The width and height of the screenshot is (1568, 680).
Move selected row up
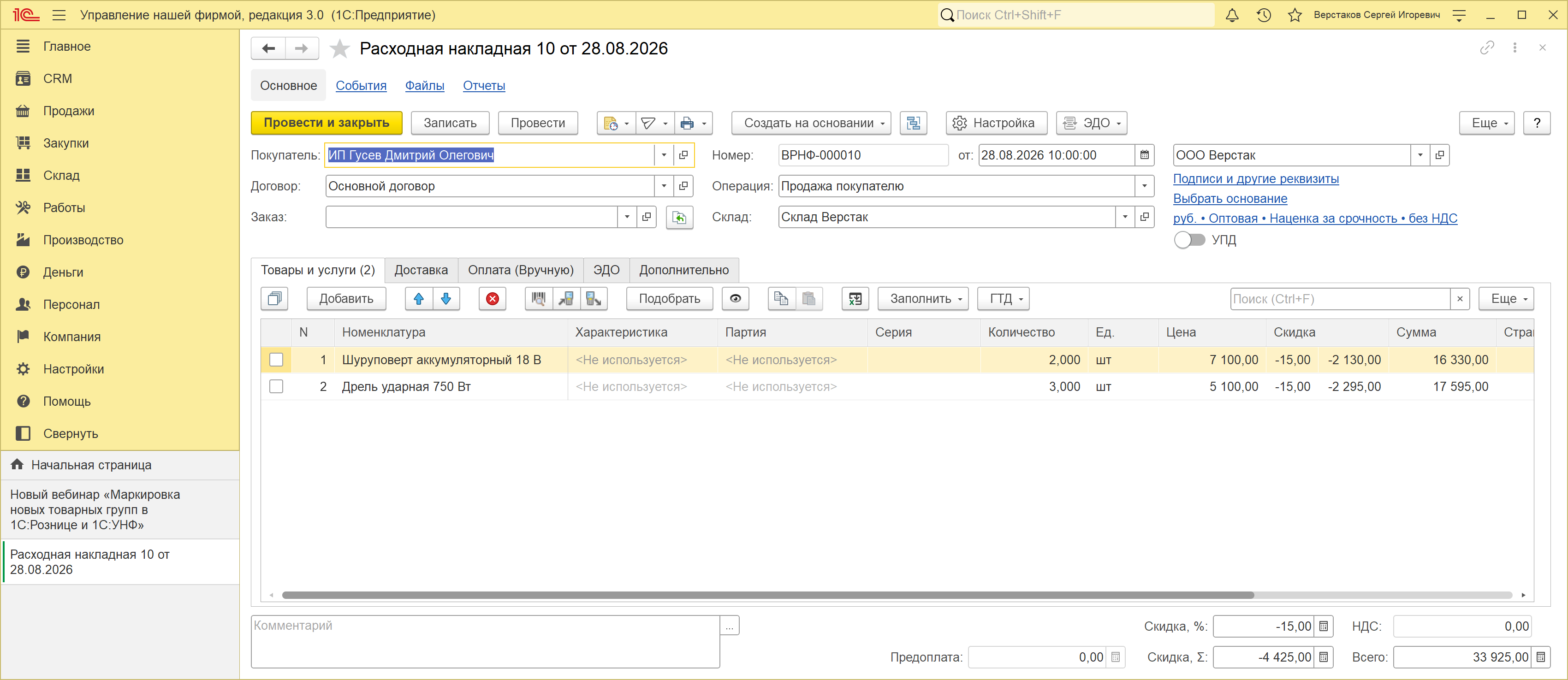tap(419, 299)
